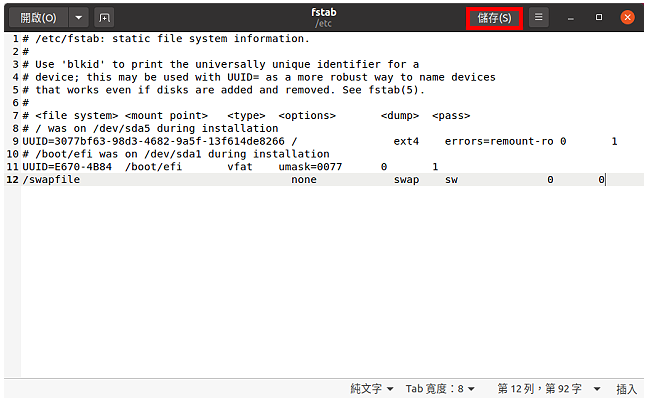
Task: Click 'fstab(5).' at end of line 5
Action: point(396,90)
